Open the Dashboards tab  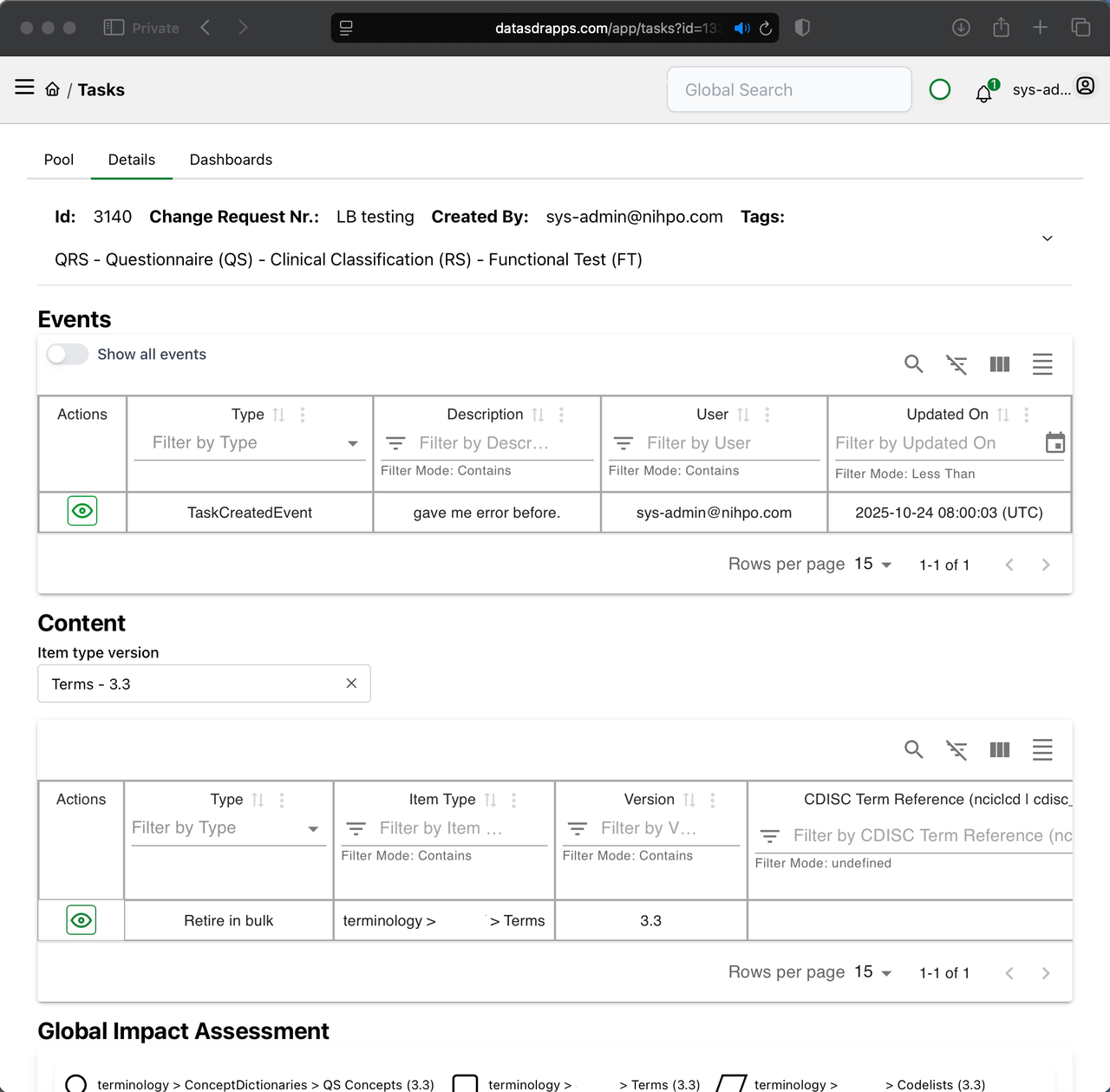(x=231, y=160)
